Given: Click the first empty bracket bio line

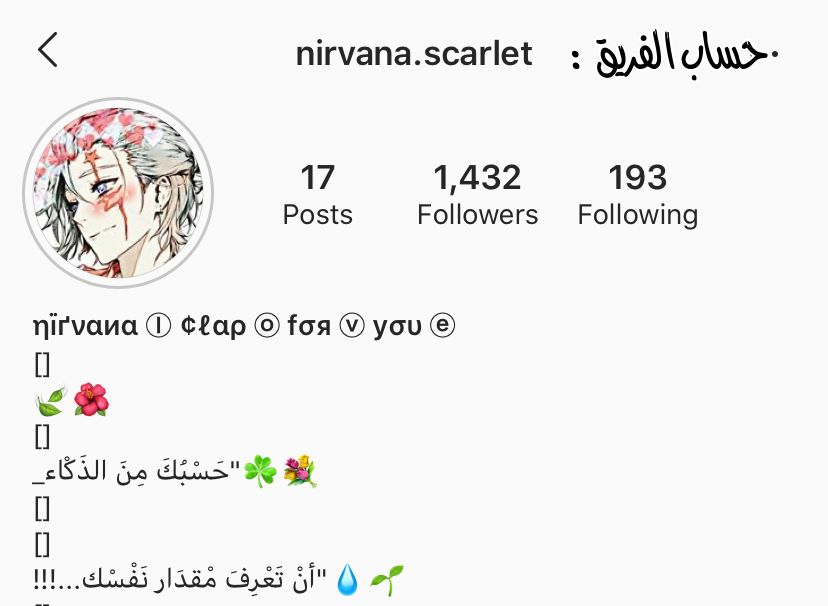Looking at the screenshot, I should (x=42, y=364).
